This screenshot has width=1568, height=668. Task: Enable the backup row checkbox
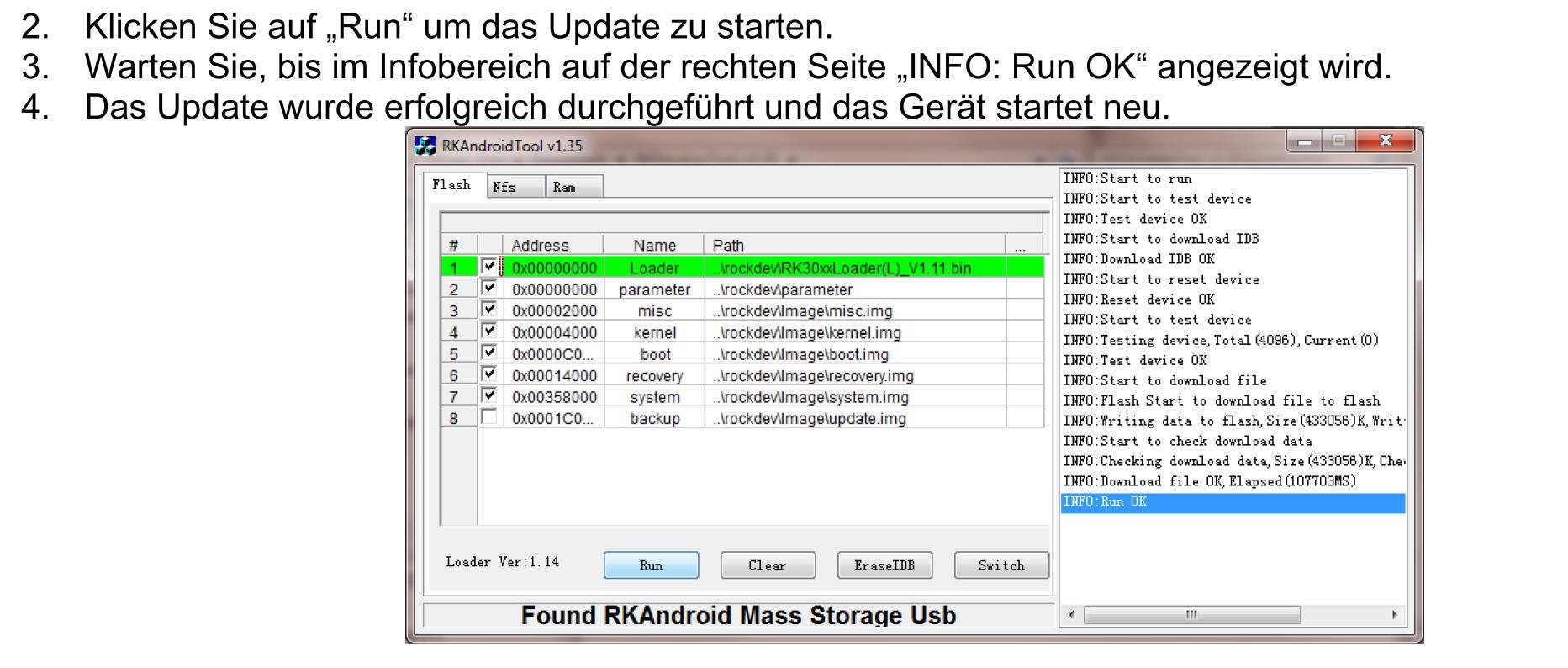[489, 416]
